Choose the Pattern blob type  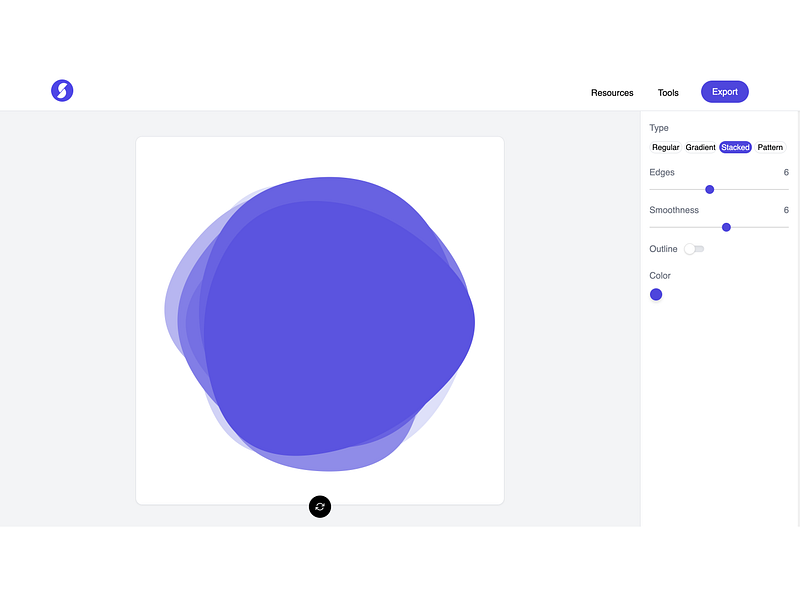pyautogui.click(x=770, y=147)
